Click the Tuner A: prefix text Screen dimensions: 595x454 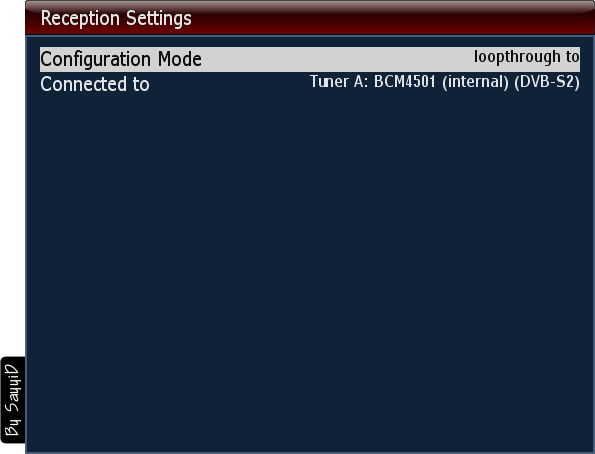coord(339,82)
